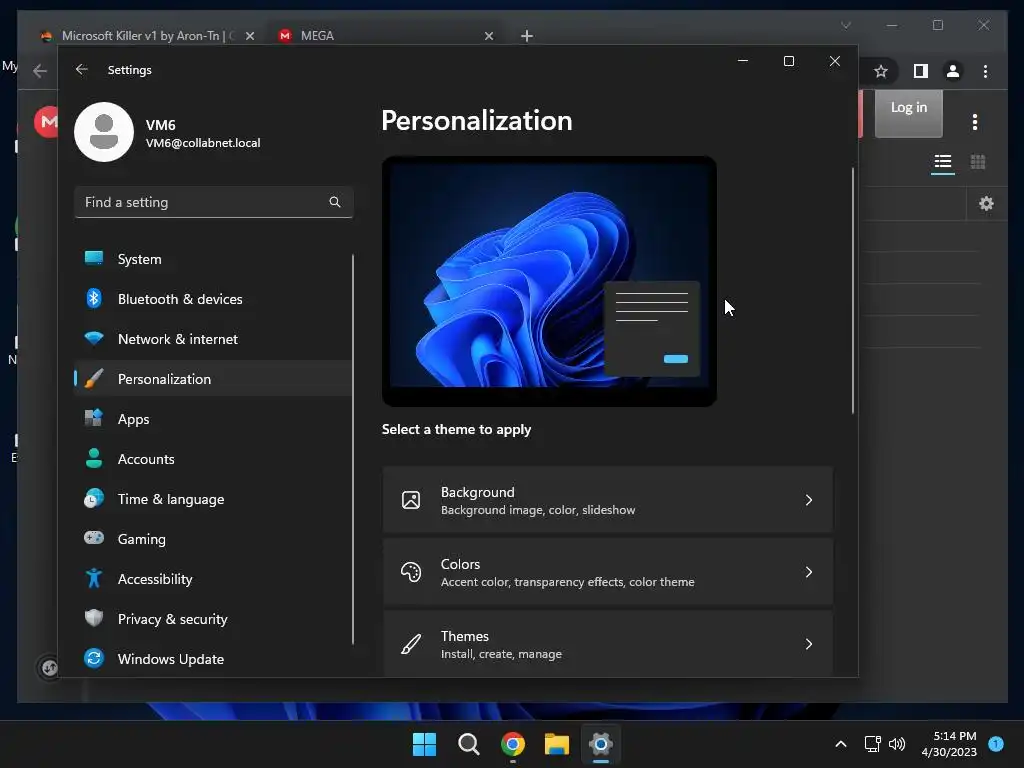Click the Background image icon

pyautogui.click(x=411, y=500)
